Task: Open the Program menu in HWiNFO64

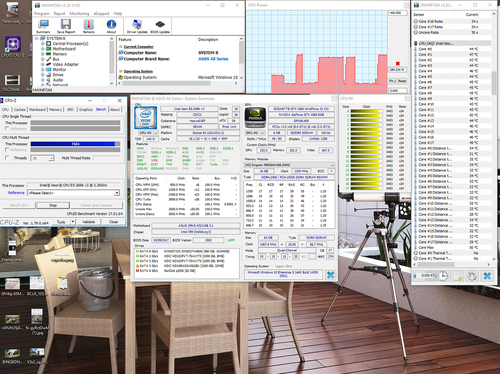Action: point(42,13)
